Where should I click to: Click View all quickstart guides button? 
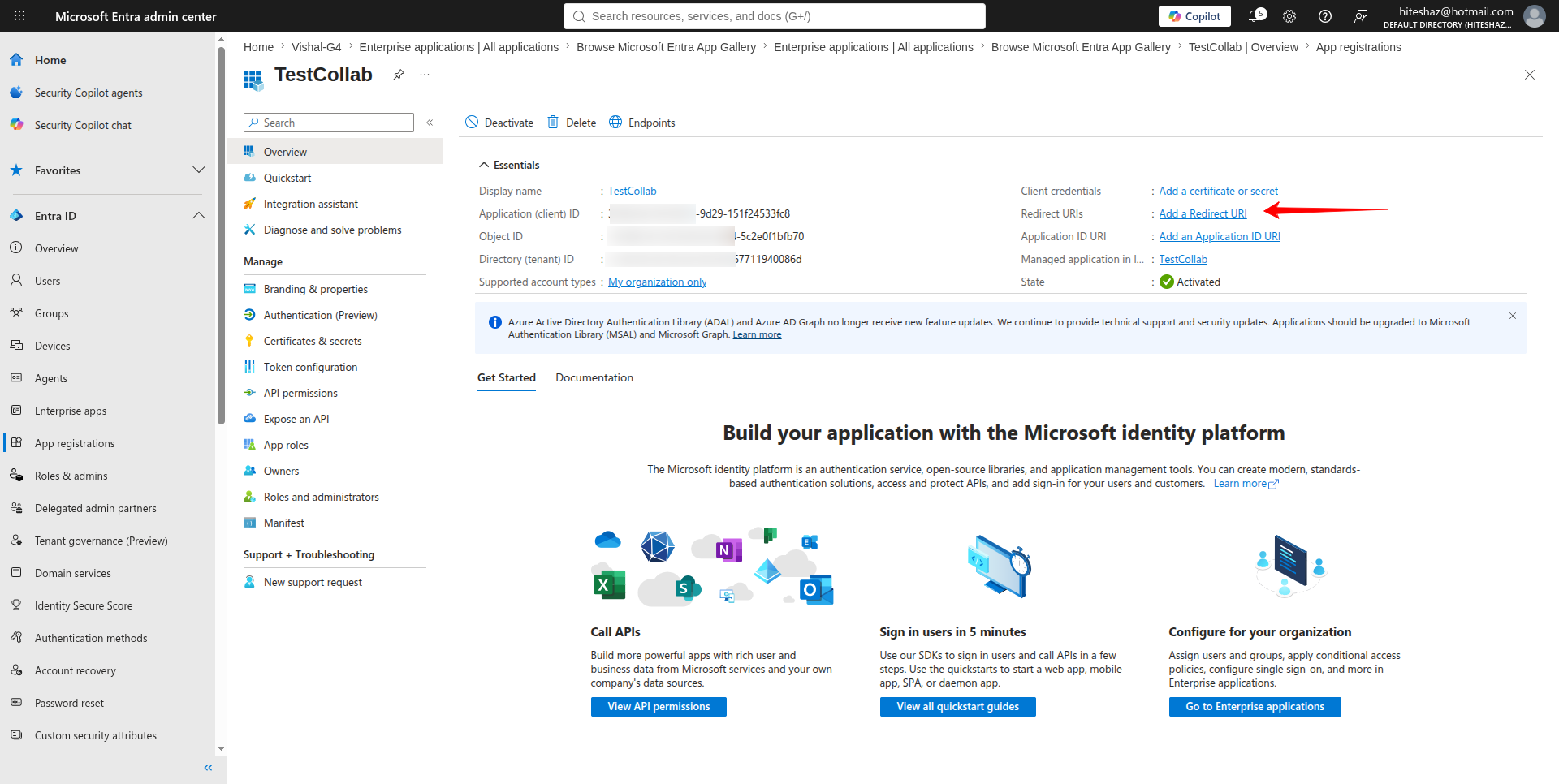click(x=957, y=707)
